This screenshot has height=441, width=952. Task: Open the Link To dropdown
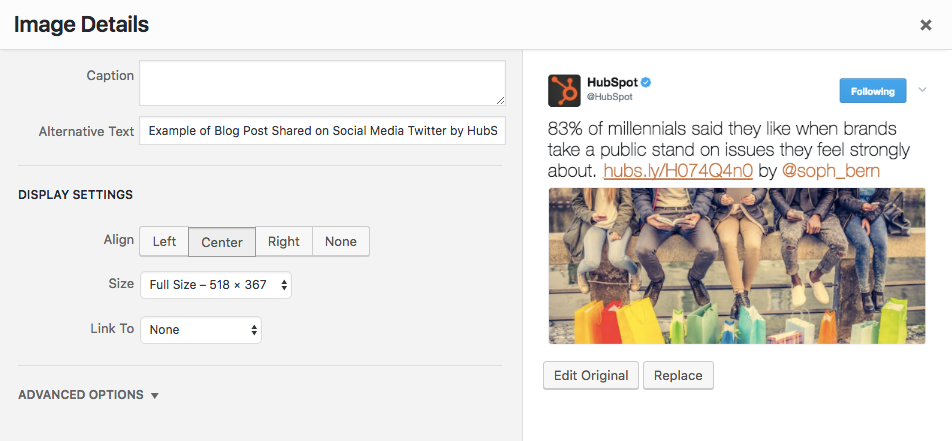pos(201,329)
